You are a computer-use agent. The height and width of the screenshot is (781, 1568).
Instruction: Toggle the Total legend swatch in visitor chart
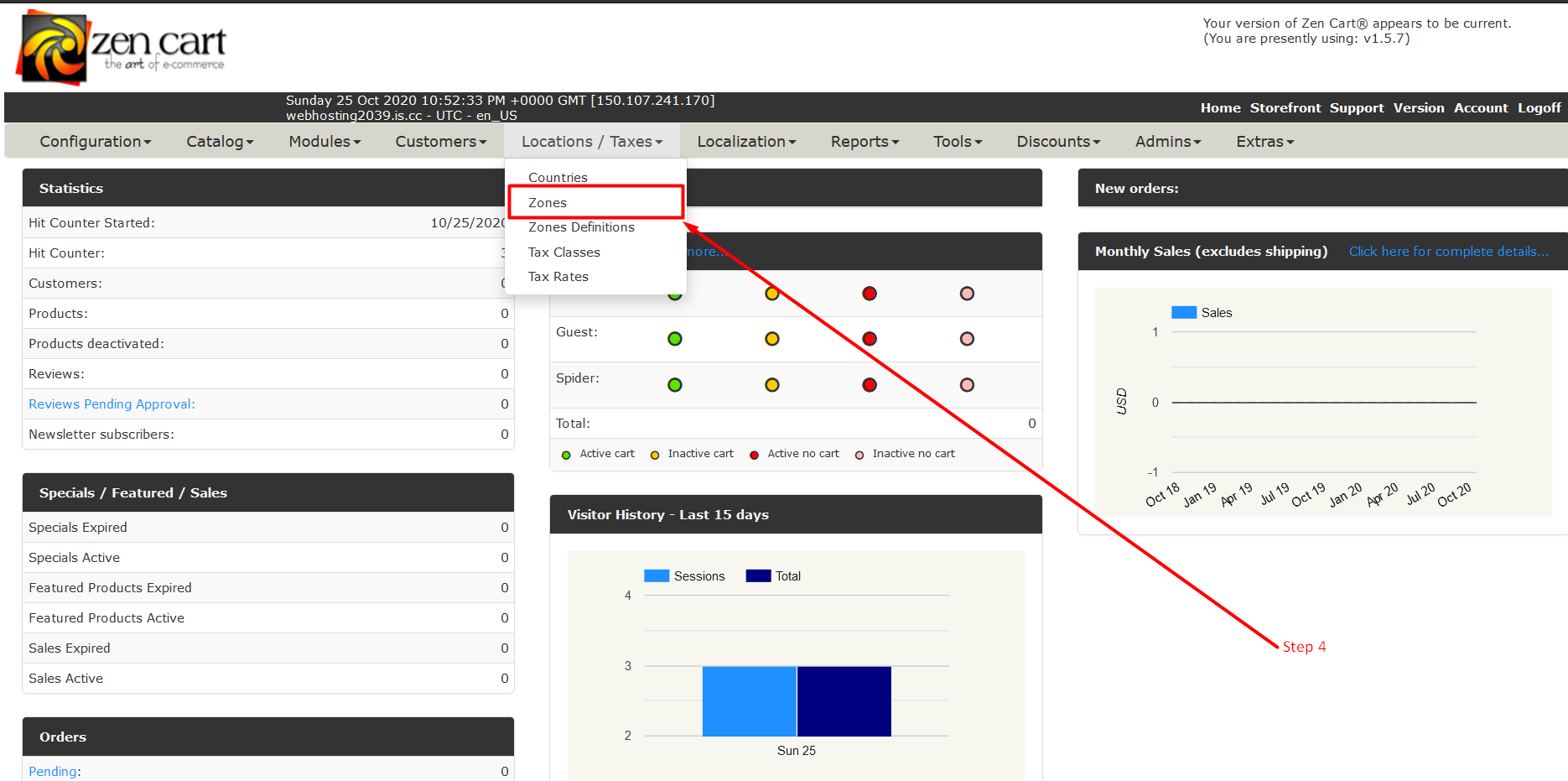[758, 576]
